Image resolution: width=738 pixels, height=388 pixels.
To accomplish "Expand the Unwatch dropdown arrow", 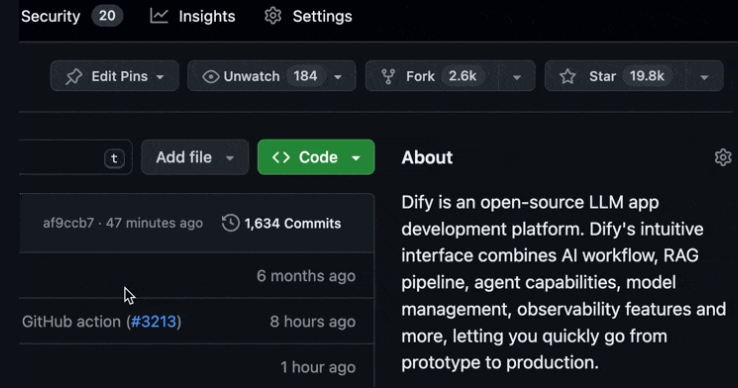I will click(x=338, y=76).
